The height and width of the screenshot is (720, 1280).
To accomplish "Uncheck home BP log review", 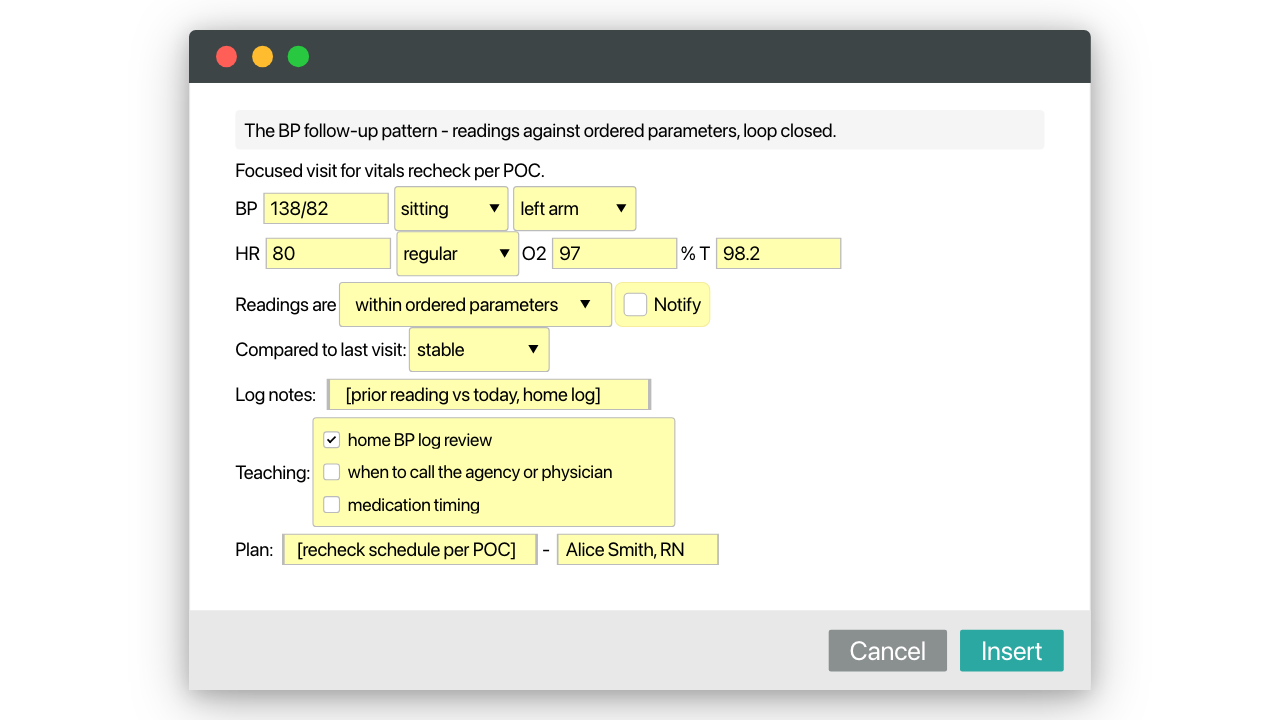I will click(332, 440).
